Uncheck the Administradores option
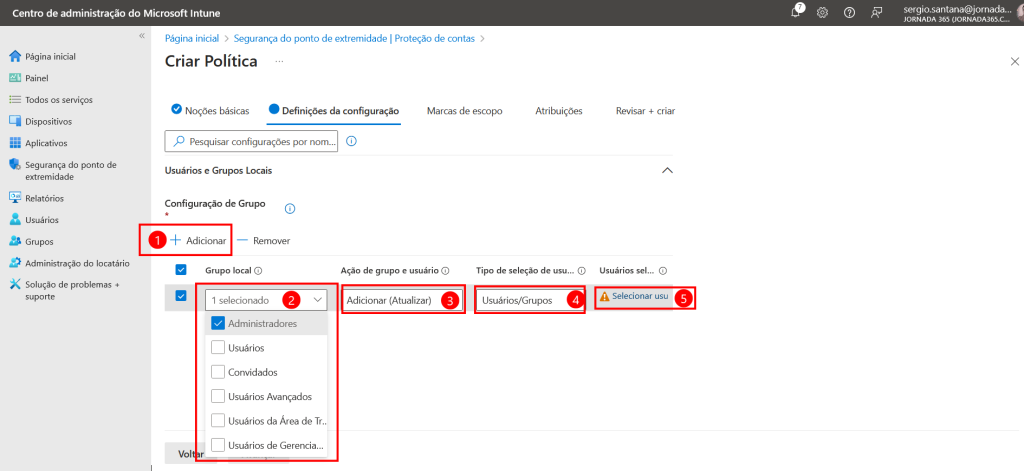1024x471 pixels. [219, 323]
